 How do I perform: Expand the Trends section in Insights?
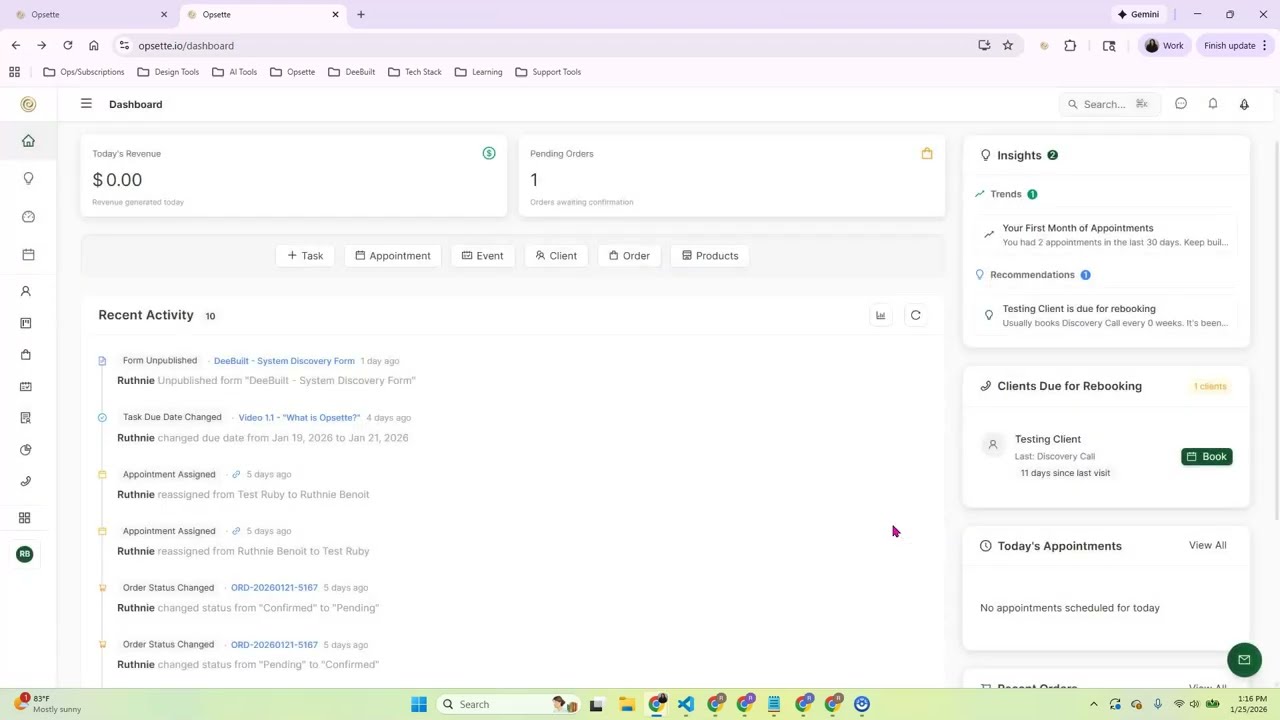1006,194
